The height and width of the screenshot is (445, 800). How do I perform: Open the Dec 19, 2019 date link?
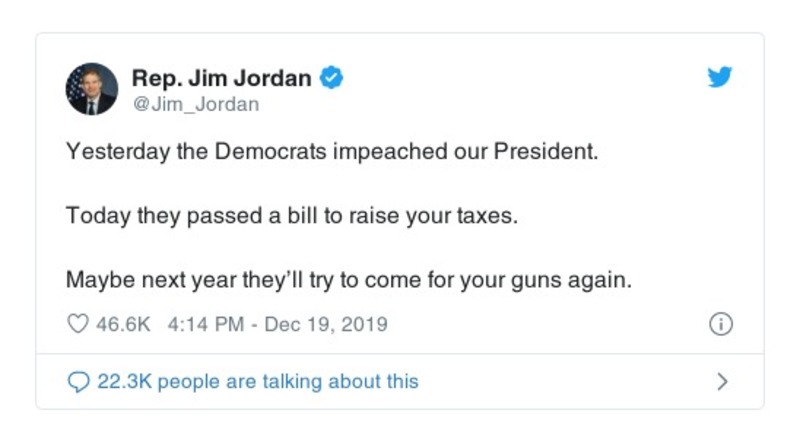tap(326, 325)
